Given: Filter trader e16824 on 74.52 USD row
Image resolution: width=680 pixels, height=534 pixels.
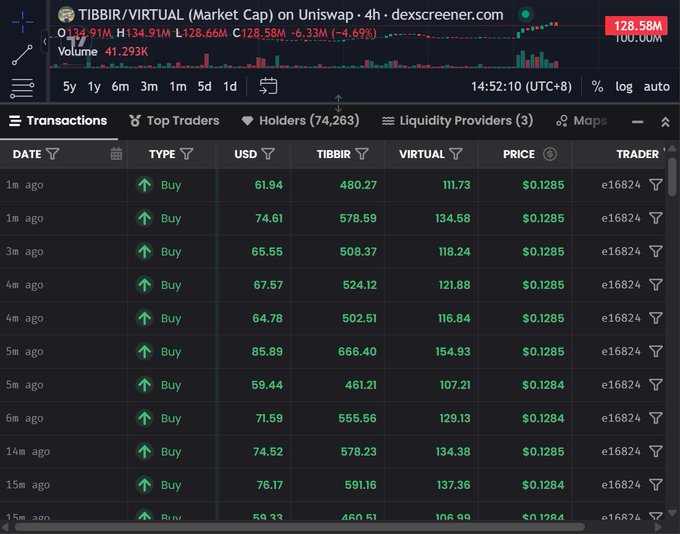Looking at the screenshot, I should [656, 452].
